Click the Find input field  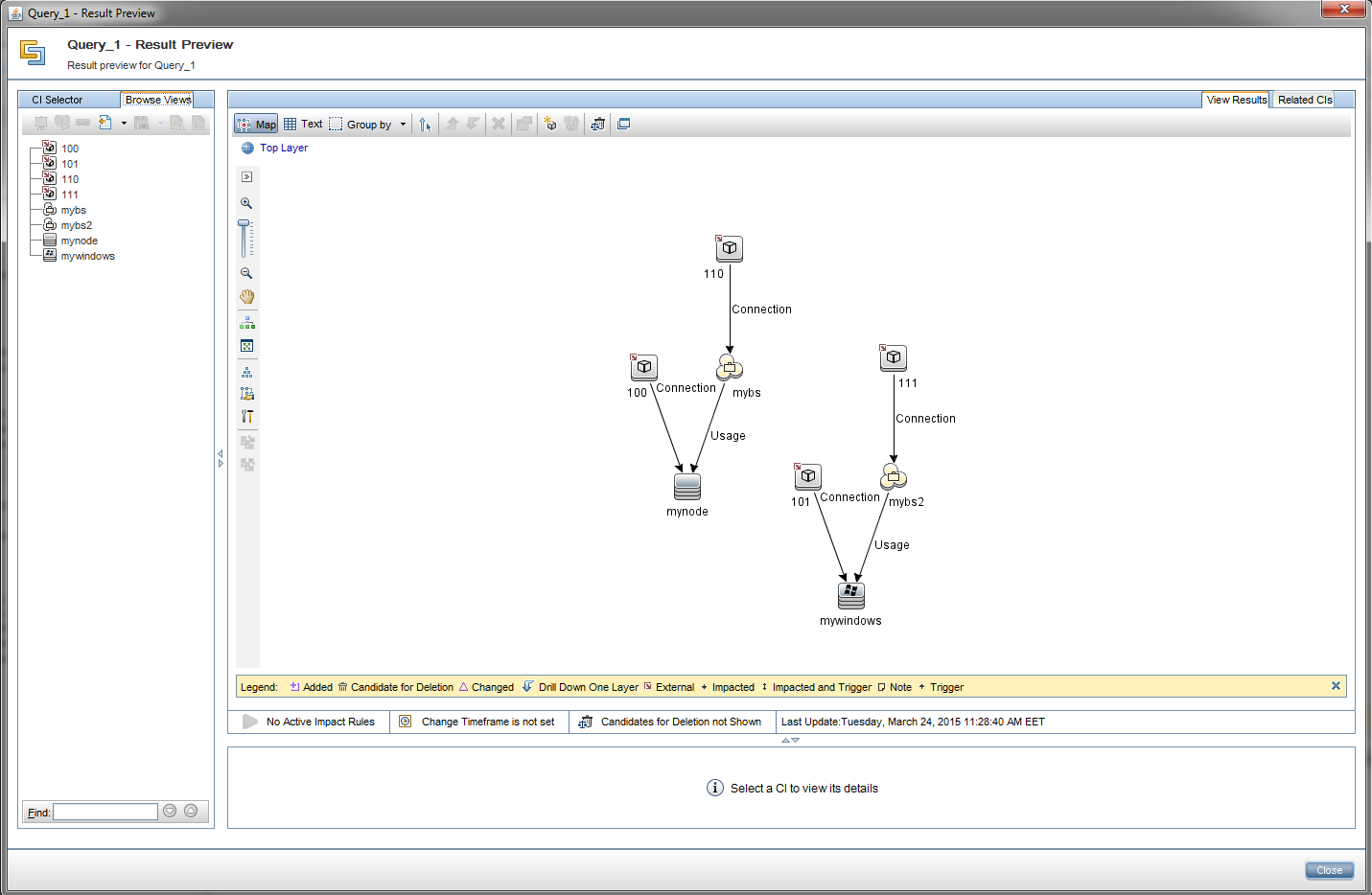105,812
